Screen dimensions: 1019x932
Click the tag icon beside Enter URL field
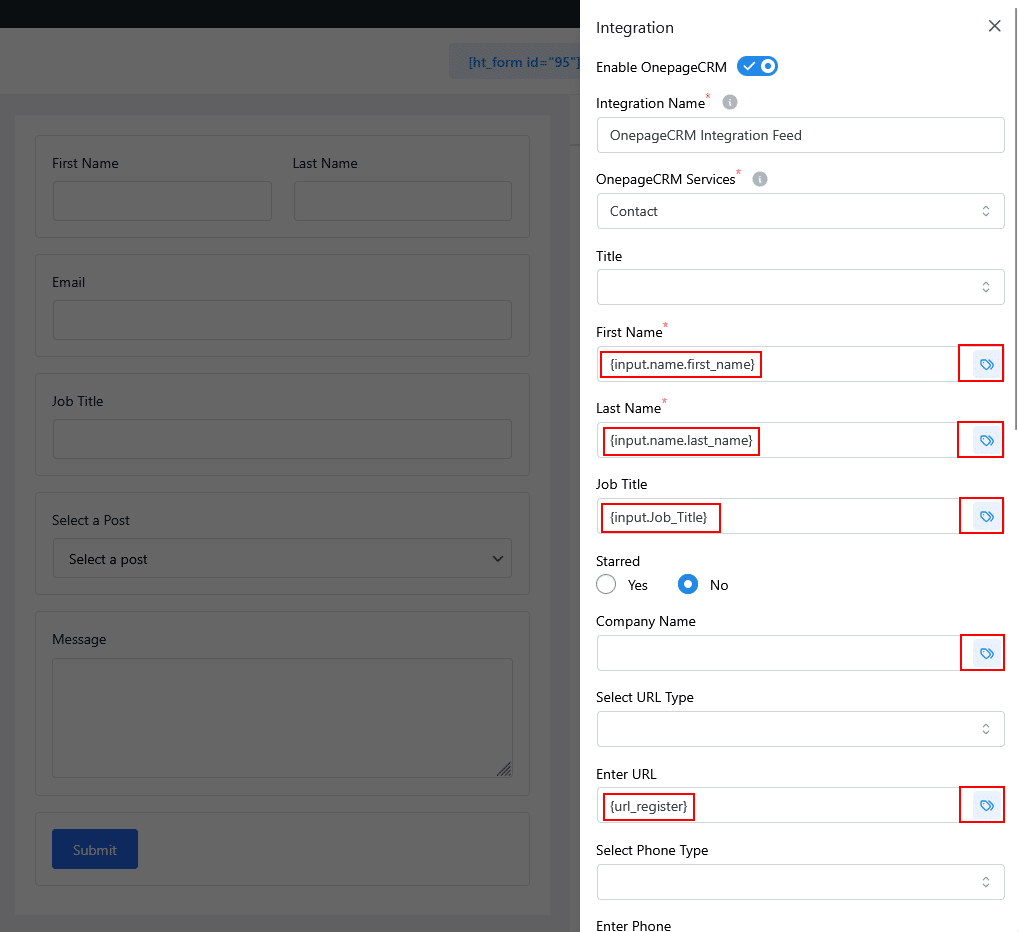(x=986, y=806)
